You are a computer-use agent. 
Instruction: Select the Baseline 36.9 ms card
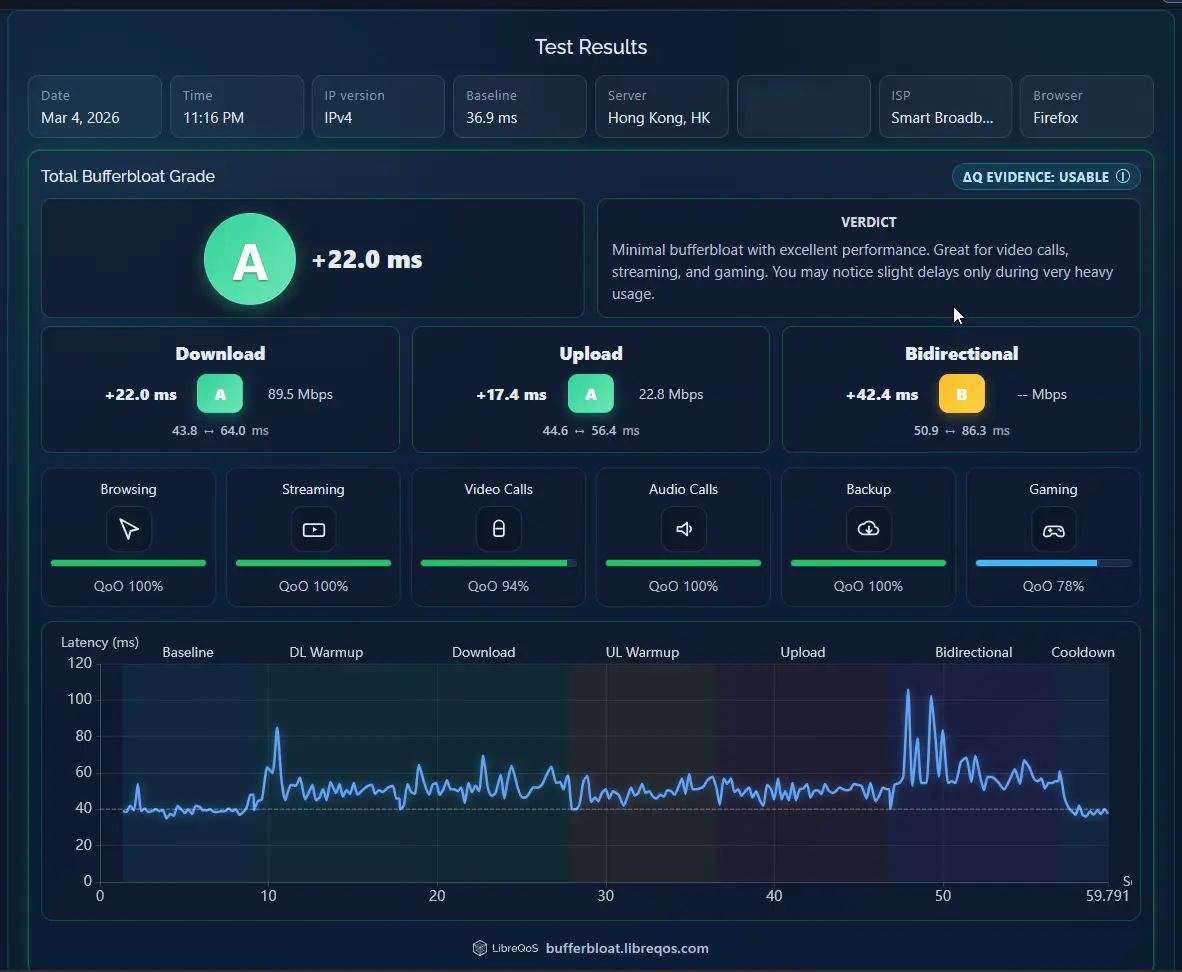520,106
